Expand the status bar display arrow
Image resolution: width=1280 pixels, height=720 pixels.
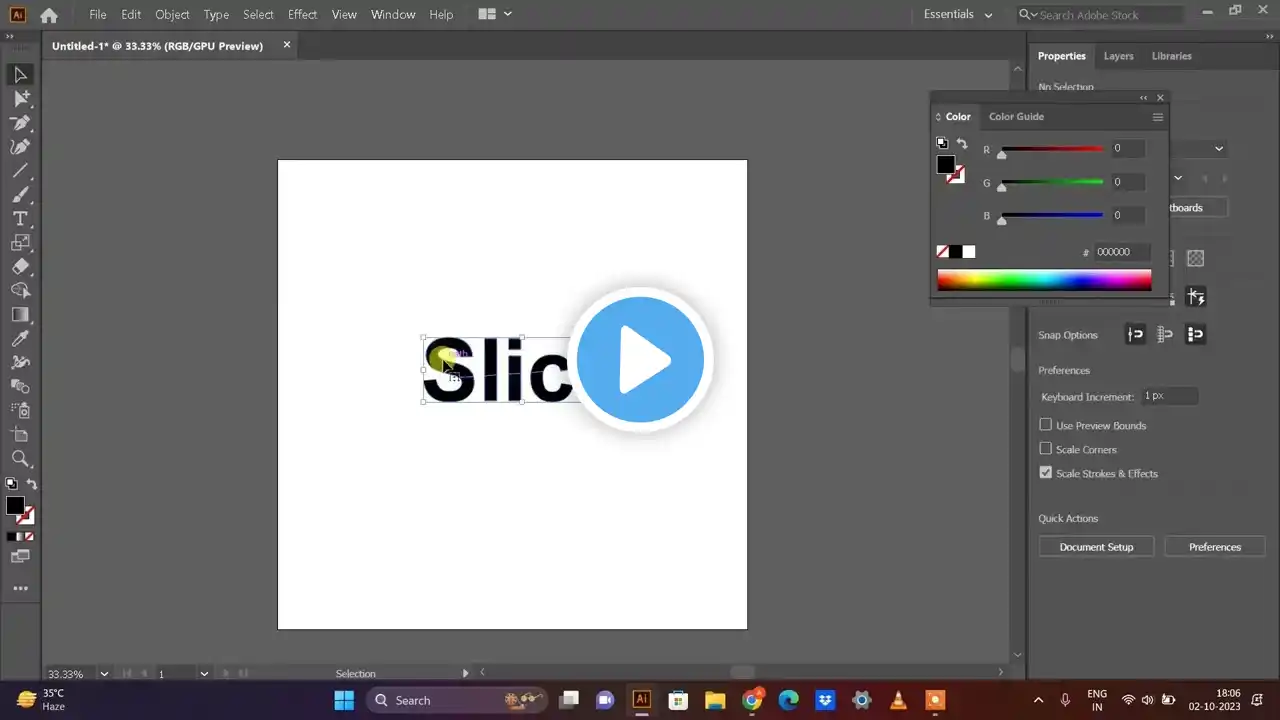coord(465,674)
